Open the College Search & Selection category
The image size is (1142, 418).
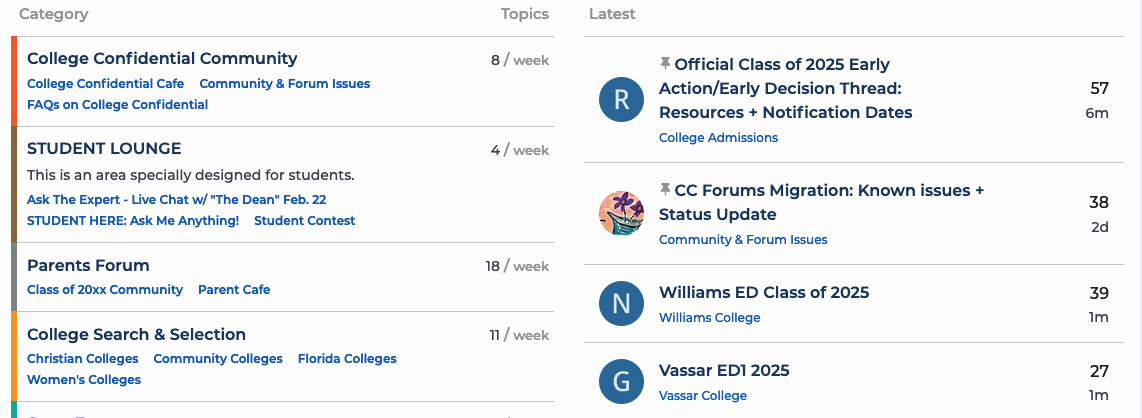pyautogui.click(x=136, y=335)
